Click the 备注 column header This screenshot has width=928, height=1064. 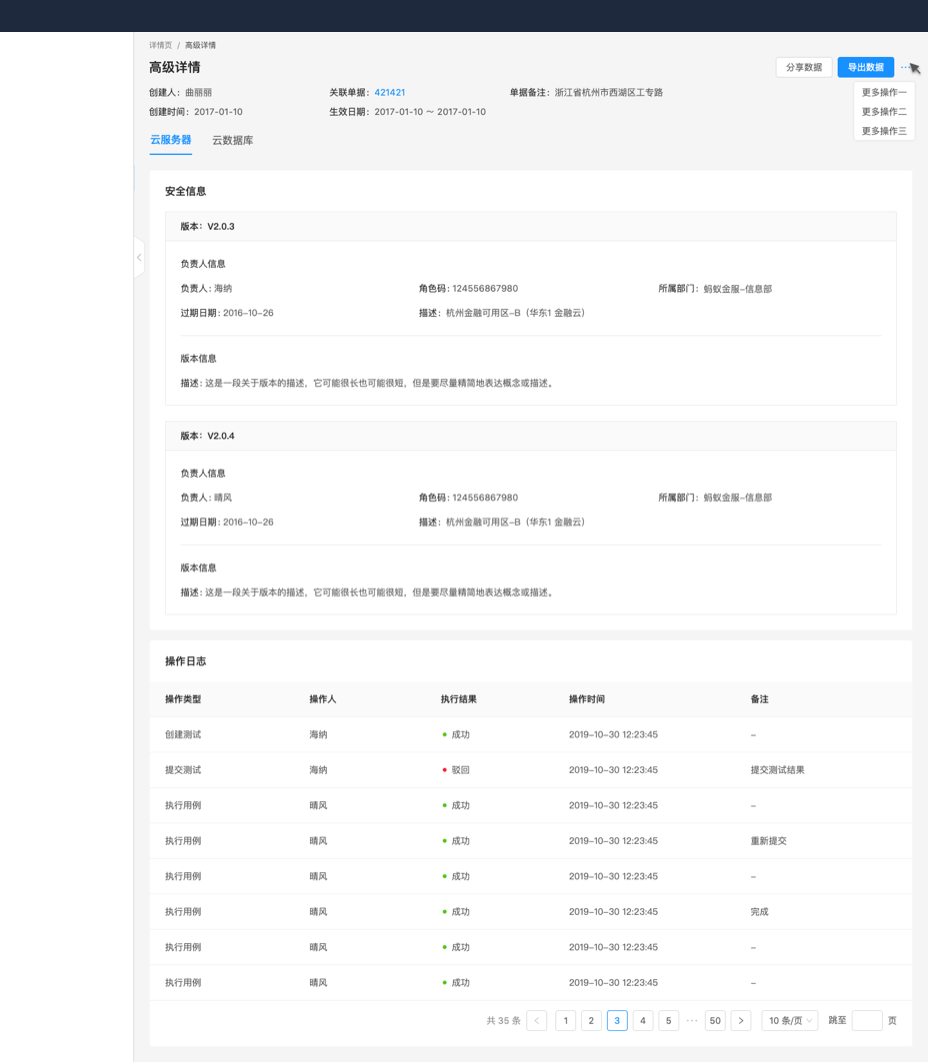point(760,699)
